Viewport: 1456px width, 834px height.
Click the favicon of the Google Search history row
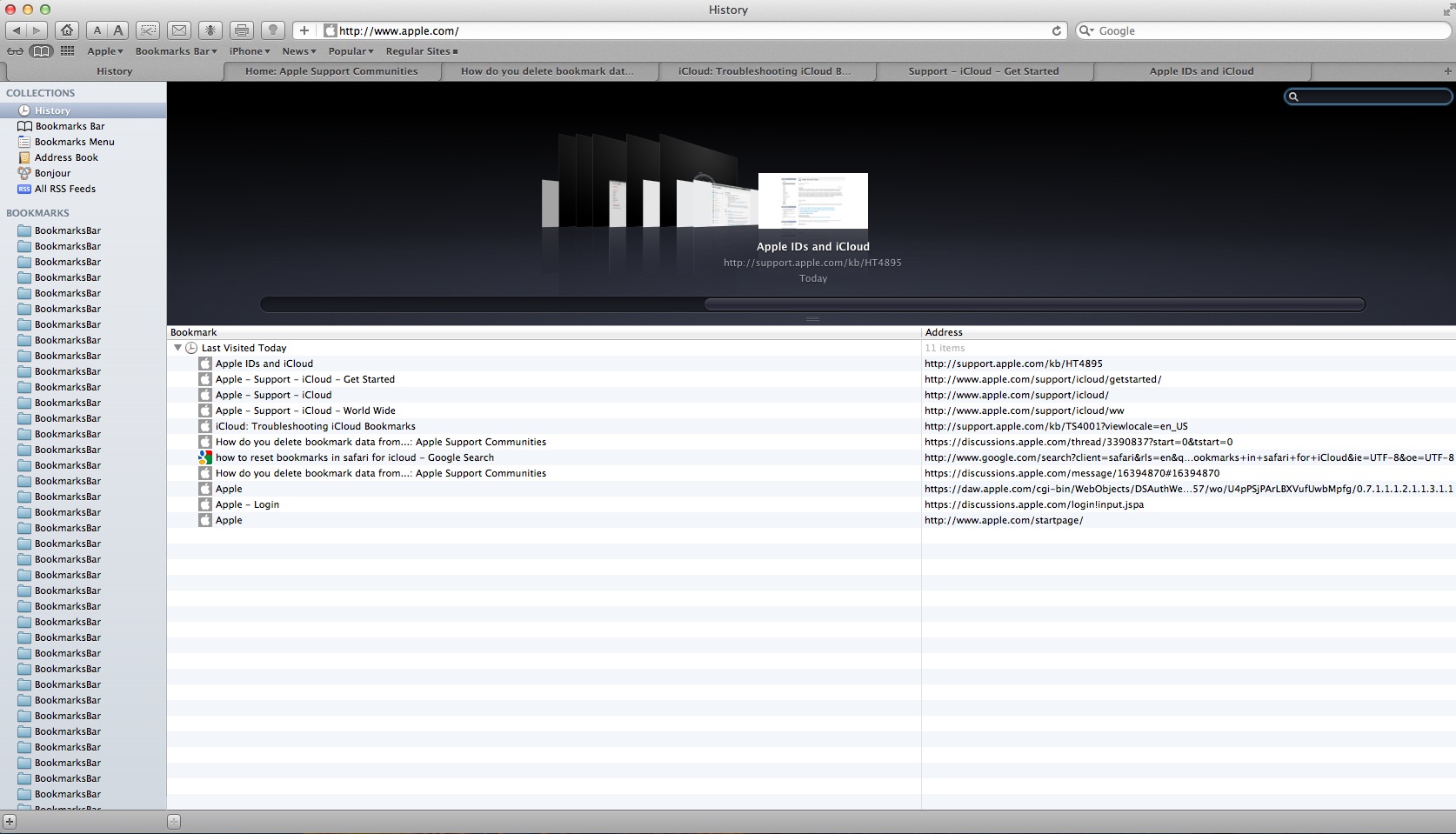[x=205, y=457]
